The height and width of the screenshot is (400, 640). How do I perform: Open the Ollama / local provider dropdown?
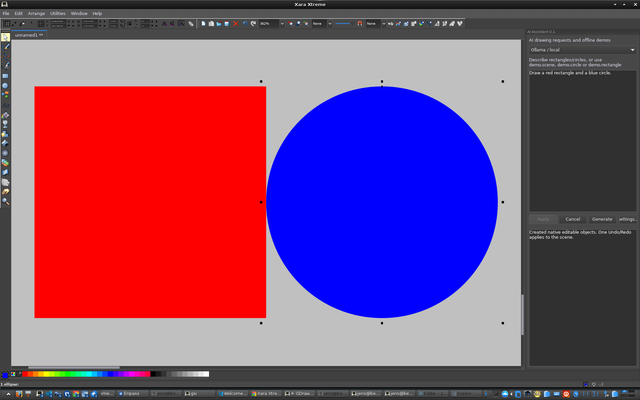(x=582, y=50)
